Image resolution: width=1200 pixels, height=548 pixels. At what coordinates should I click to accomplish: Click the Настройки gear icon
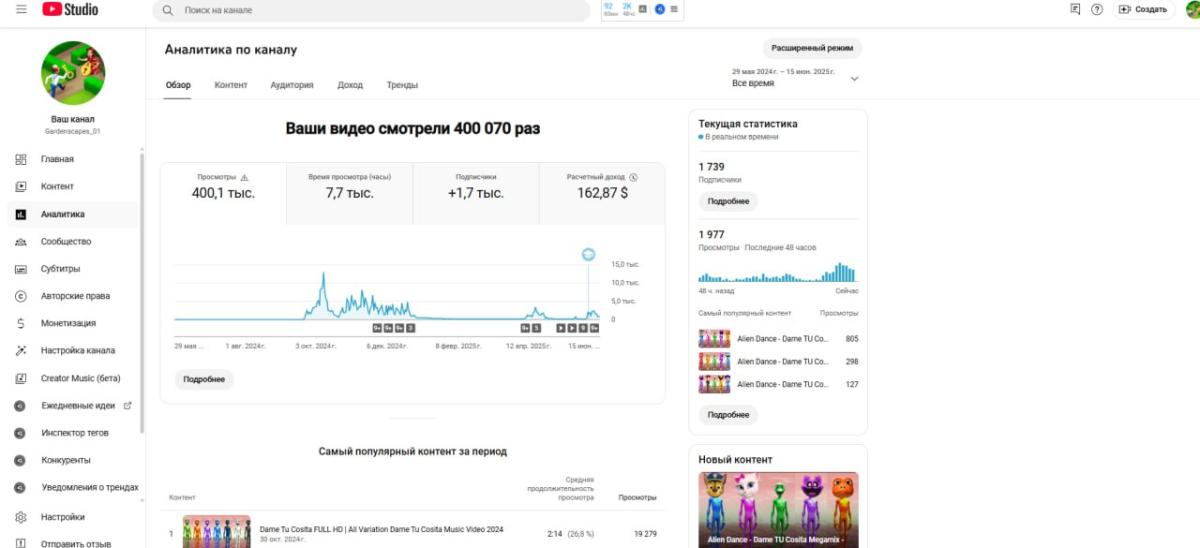click(x=21, y=517)
